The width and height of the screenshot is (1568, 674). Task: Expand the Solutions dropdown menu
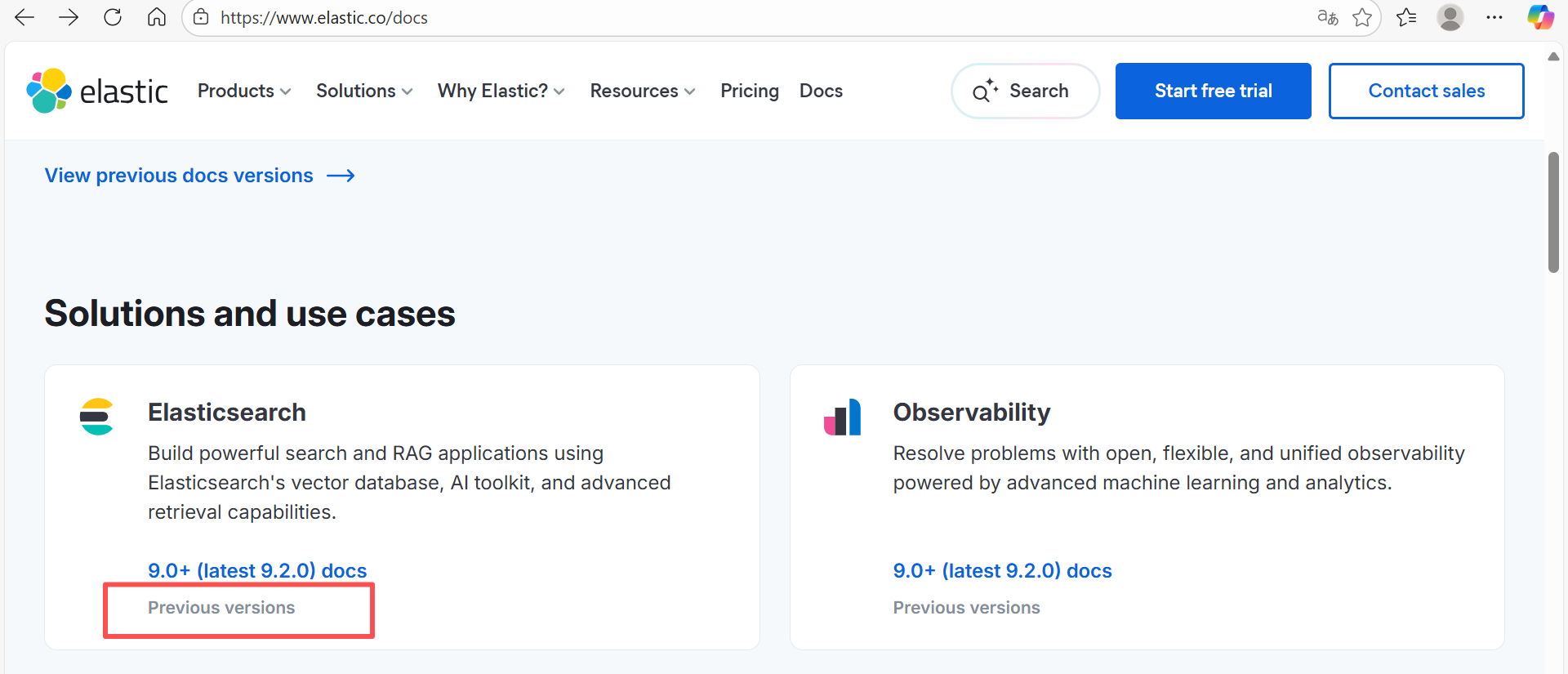364,91
